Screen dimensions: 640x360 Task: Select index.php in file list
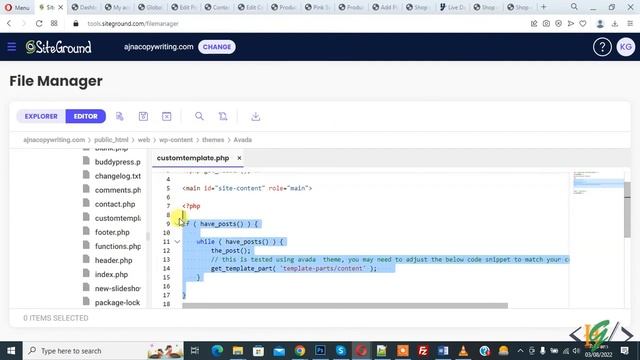click(106, 274)
